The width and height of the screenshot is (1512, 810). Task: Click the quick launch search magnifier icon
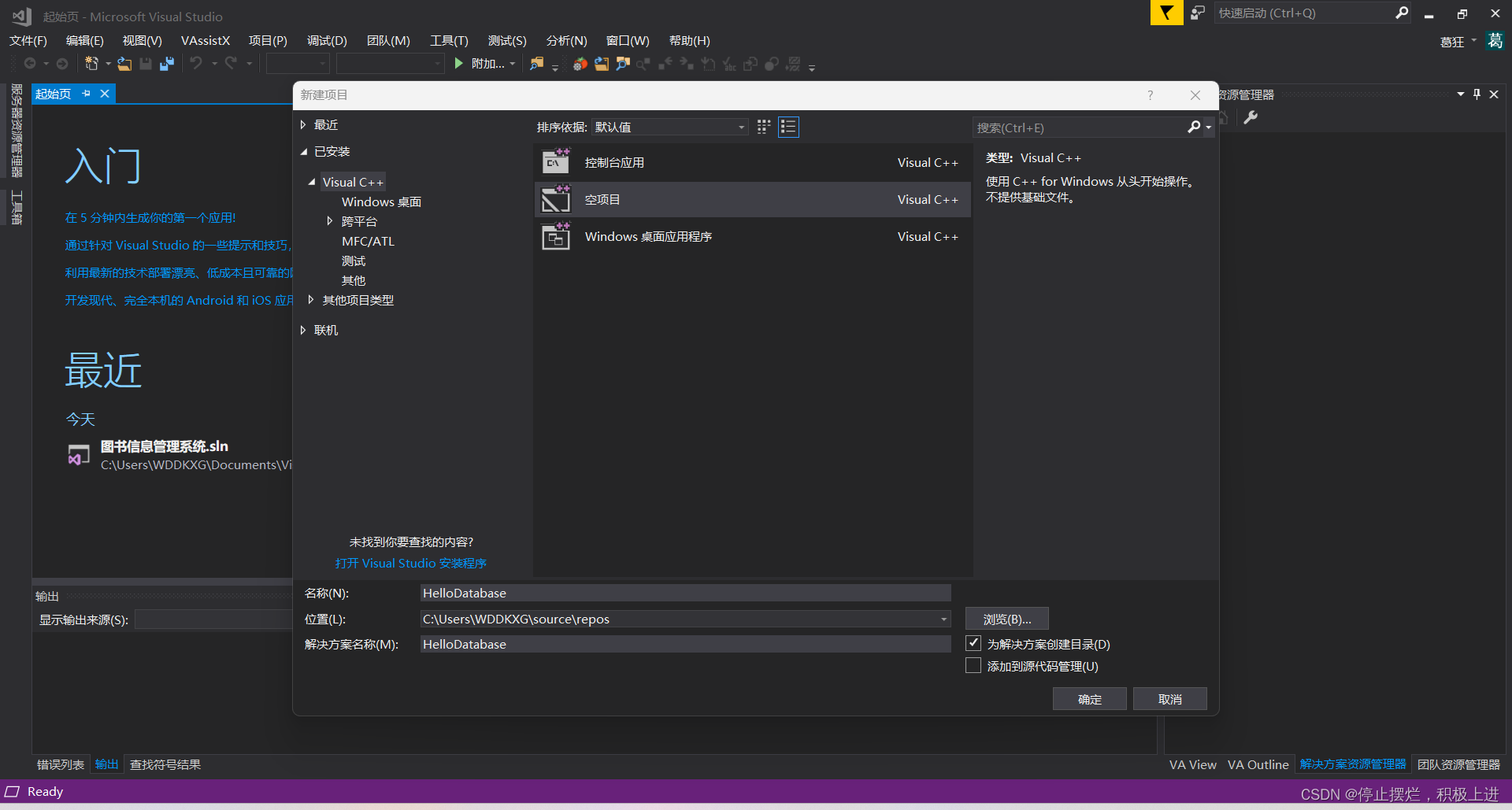click(1402, 13)
